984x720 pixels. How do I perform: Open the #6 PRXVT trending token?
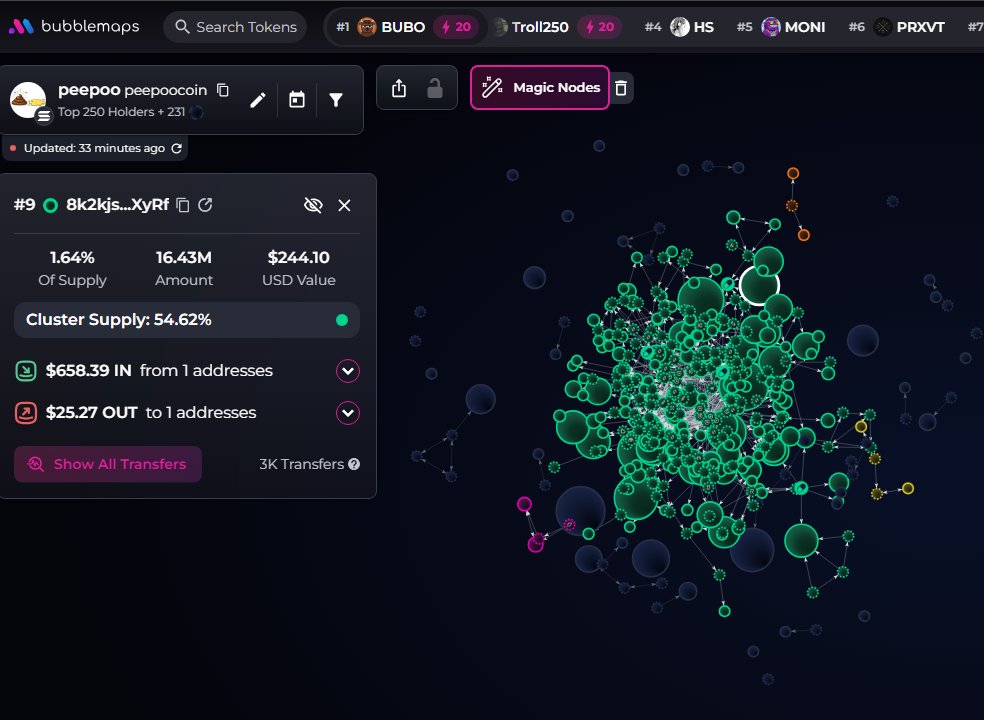pos(897,27)
